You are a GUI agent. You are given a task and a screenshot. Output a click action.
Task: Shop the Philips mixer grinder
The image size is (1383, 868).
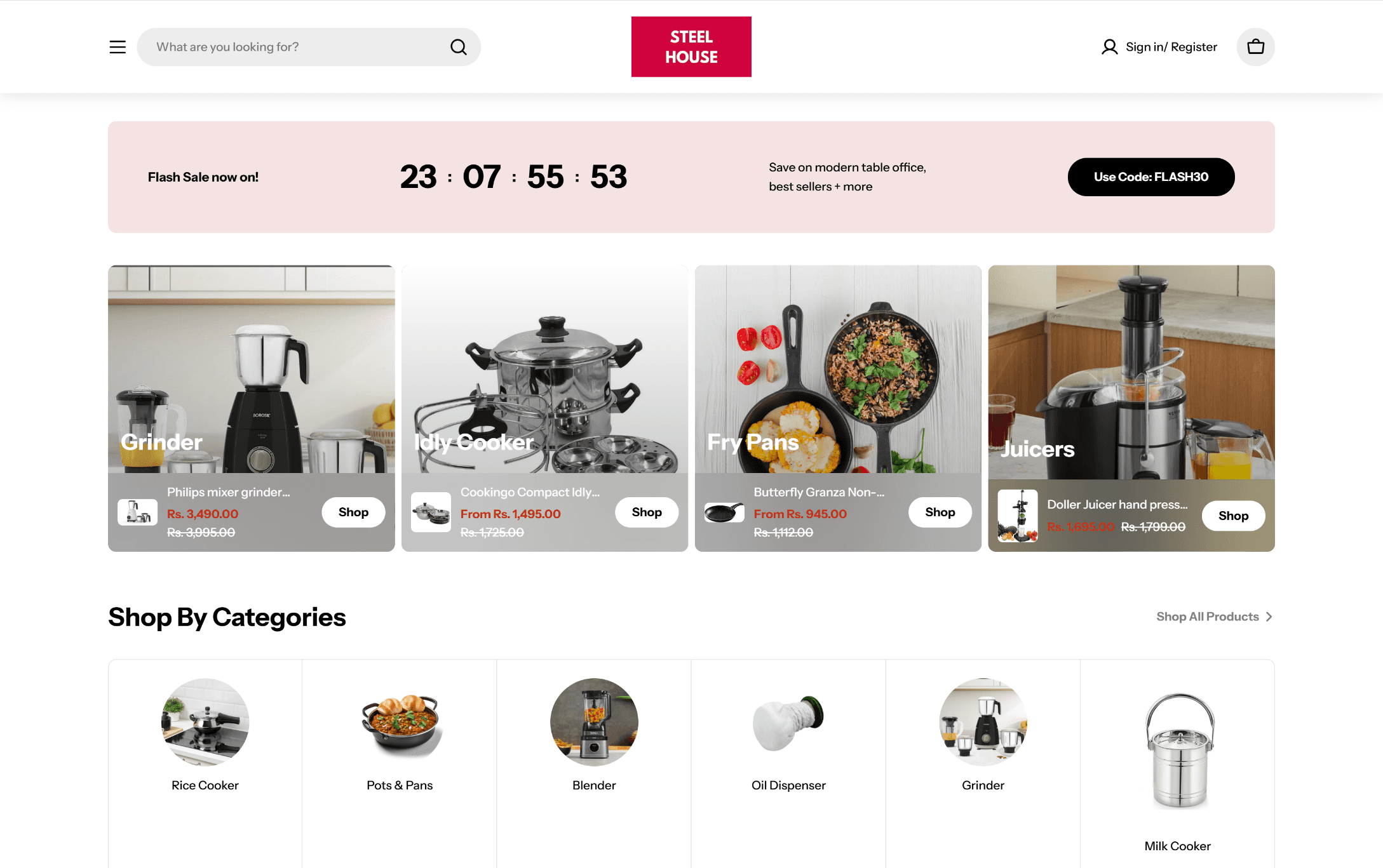353,512
